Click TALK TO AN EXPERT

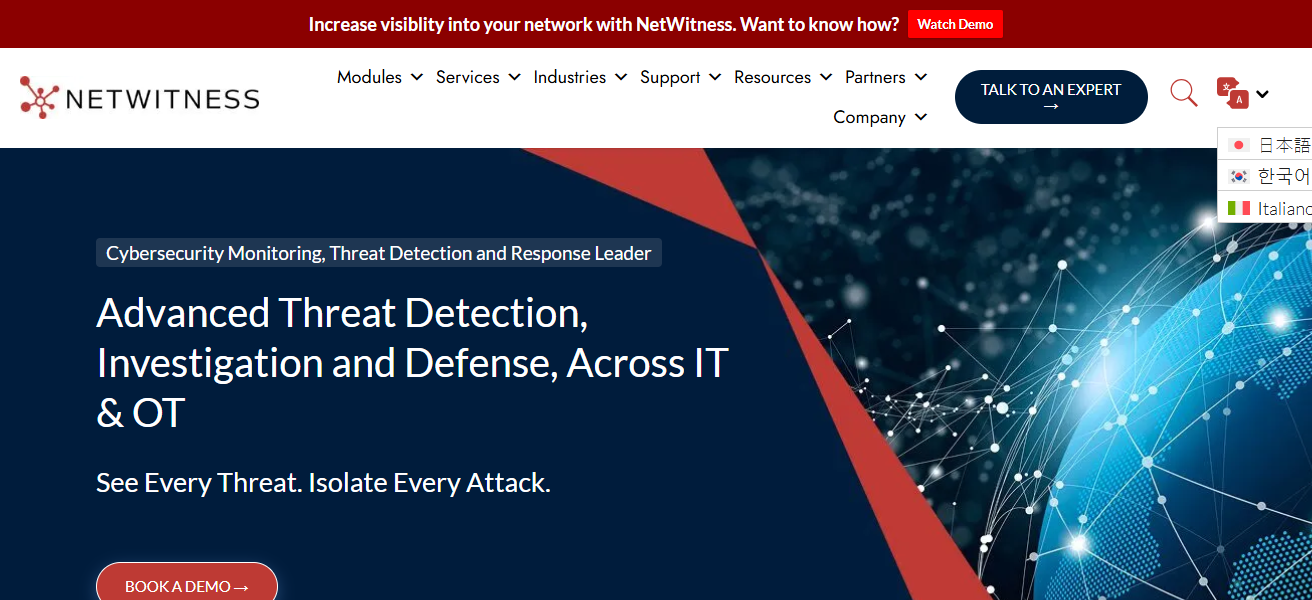tap(1051, 96)
